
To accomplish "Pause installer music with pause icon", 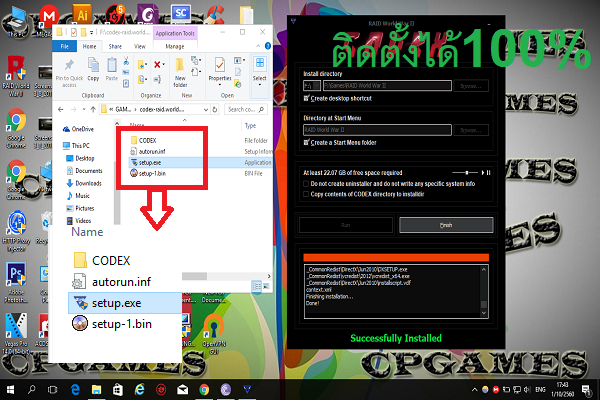I will click(x=488, y=173).
